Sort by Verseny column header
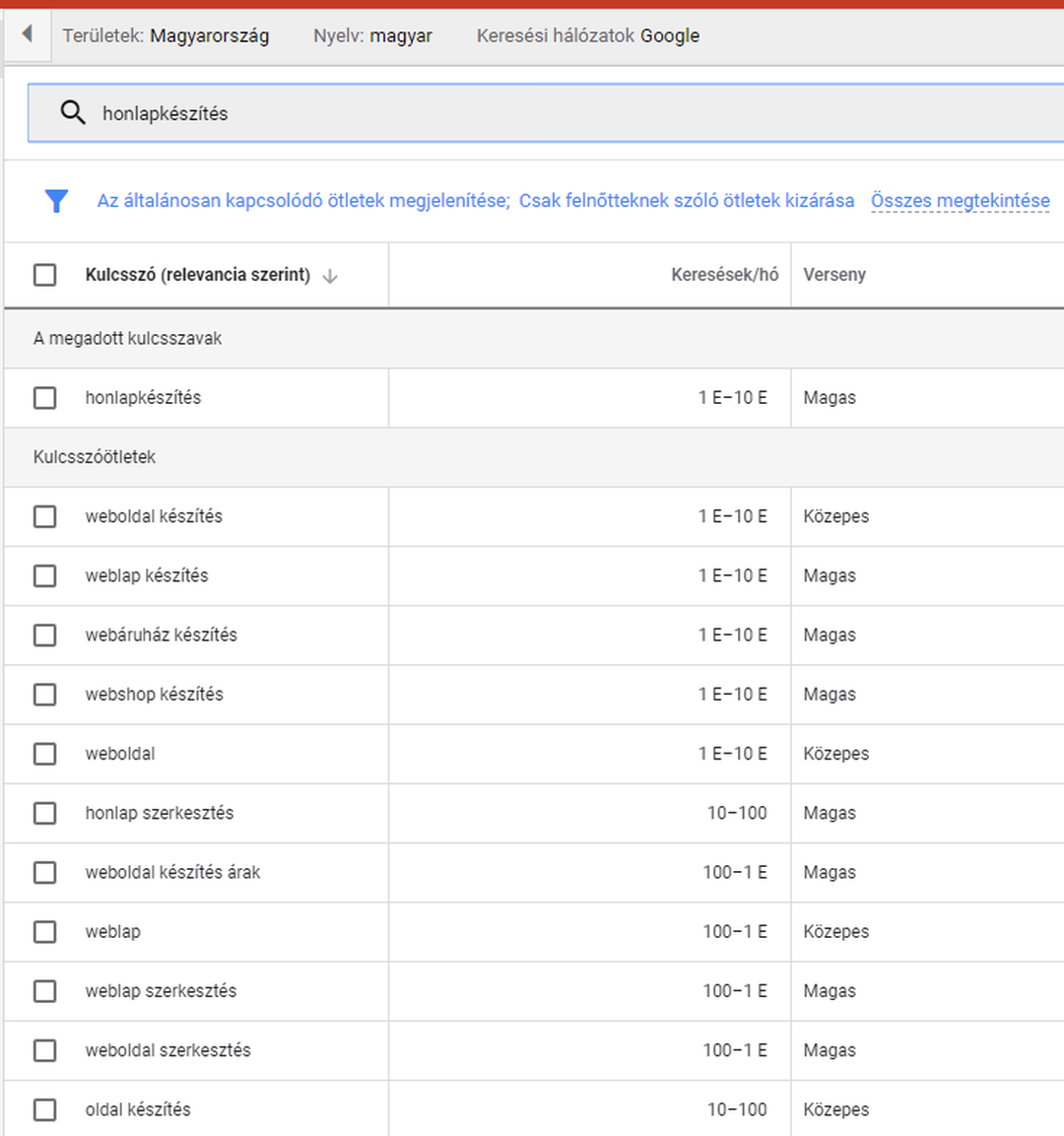 tap(834, 275)
